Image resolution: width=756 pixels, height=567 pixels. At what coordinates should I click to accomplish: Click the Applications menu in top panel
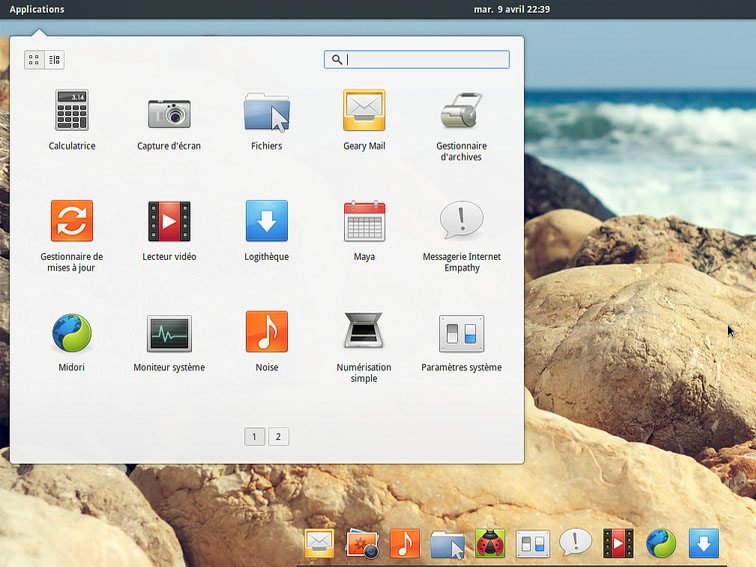click(37, 9)
